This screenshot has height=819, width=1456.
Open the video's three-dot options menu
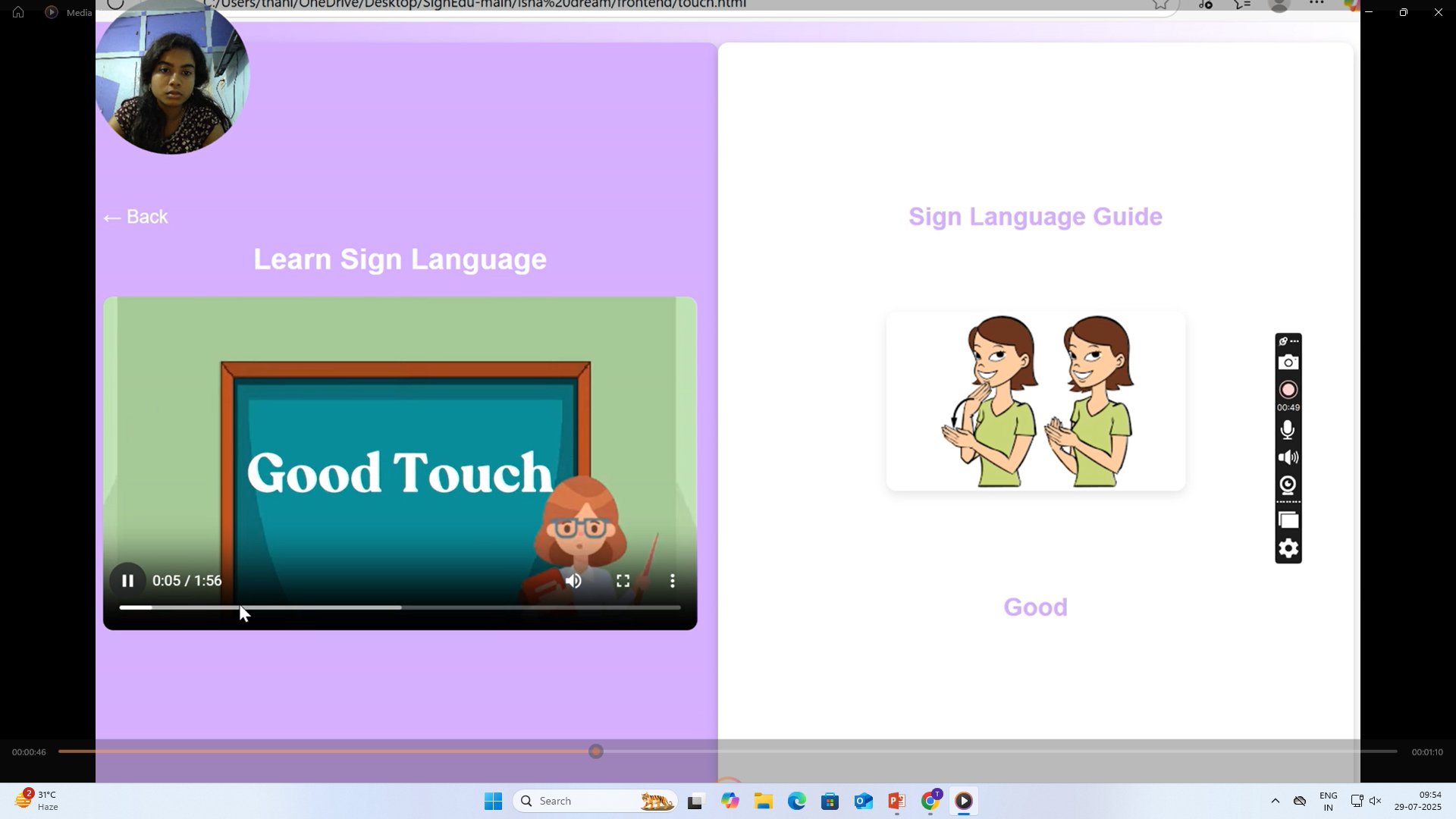point(672,581)
